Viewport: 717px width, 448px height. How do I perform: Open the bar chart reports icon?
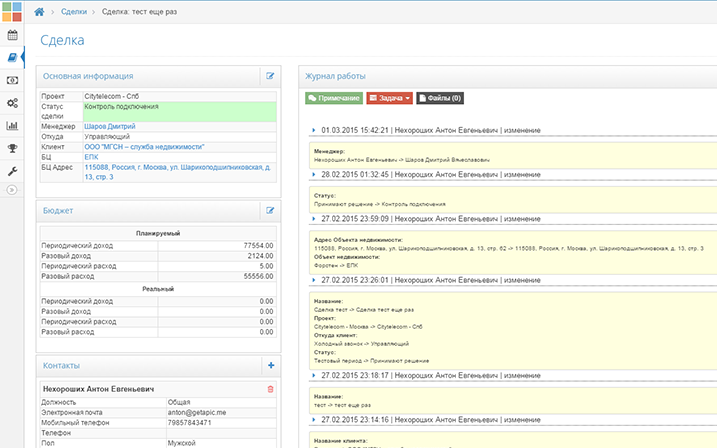[x=12, y=126]
